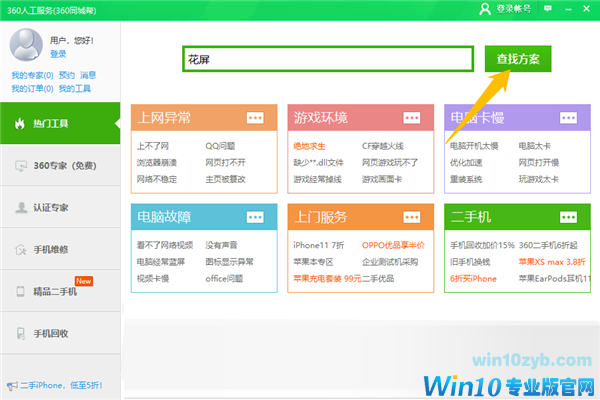The image size is (600, 400).
Task: Open the 手机回收 sidebar tab
Action: 60,333
